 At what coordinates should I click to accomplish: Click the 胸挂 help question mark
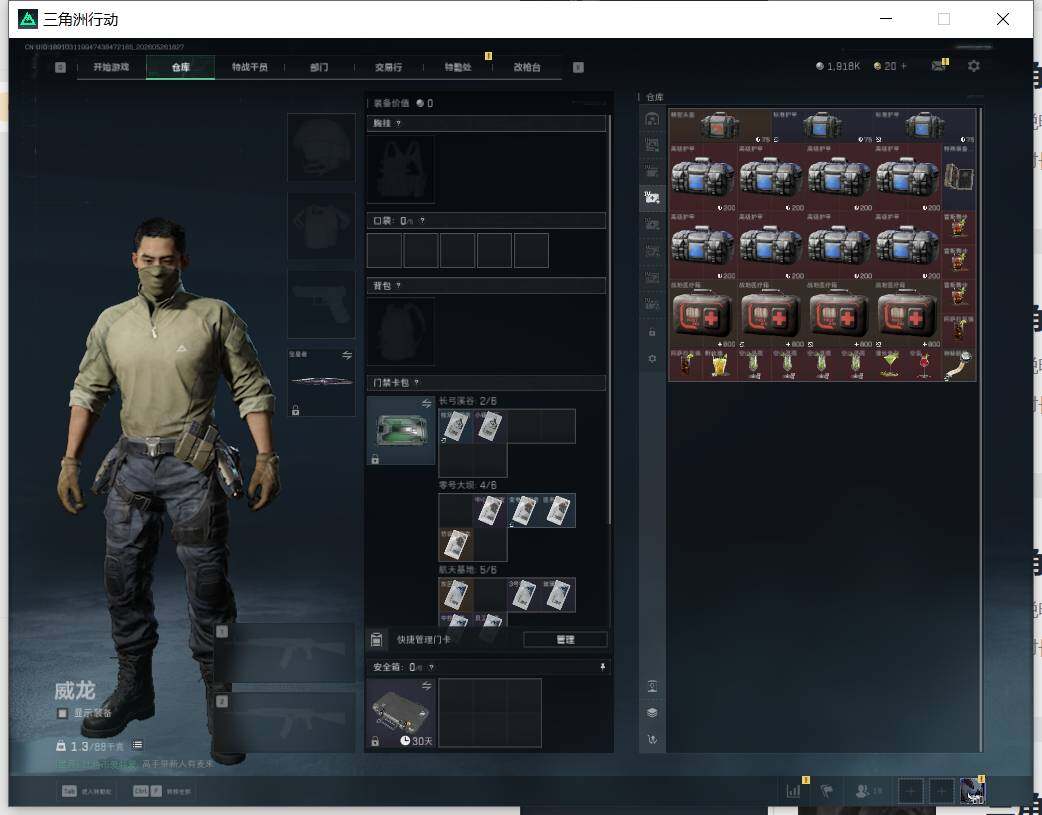pos(398,124)
